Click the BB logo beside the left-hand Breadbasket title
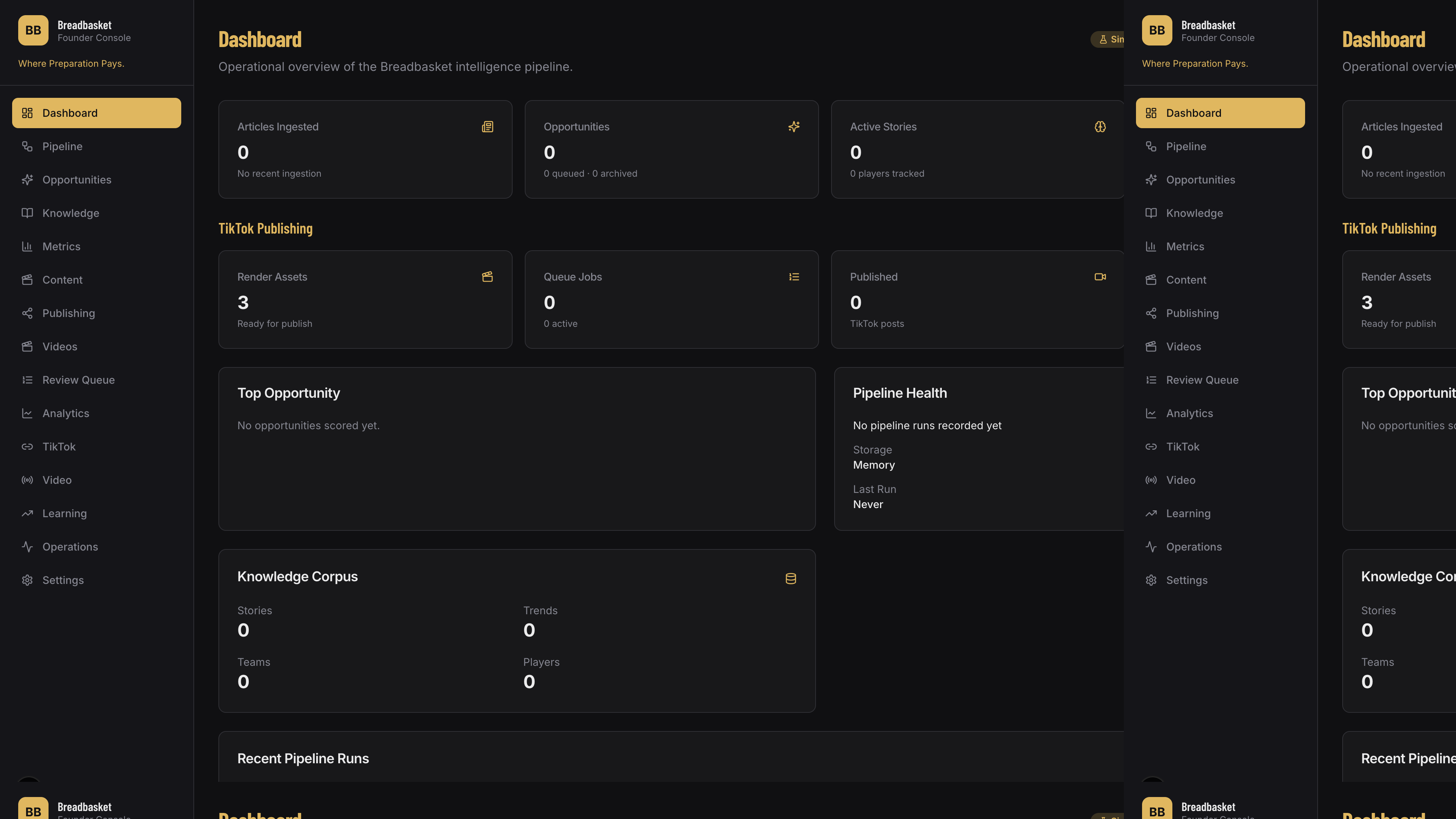Screen dimensions: 1456x819 point(33,30)
